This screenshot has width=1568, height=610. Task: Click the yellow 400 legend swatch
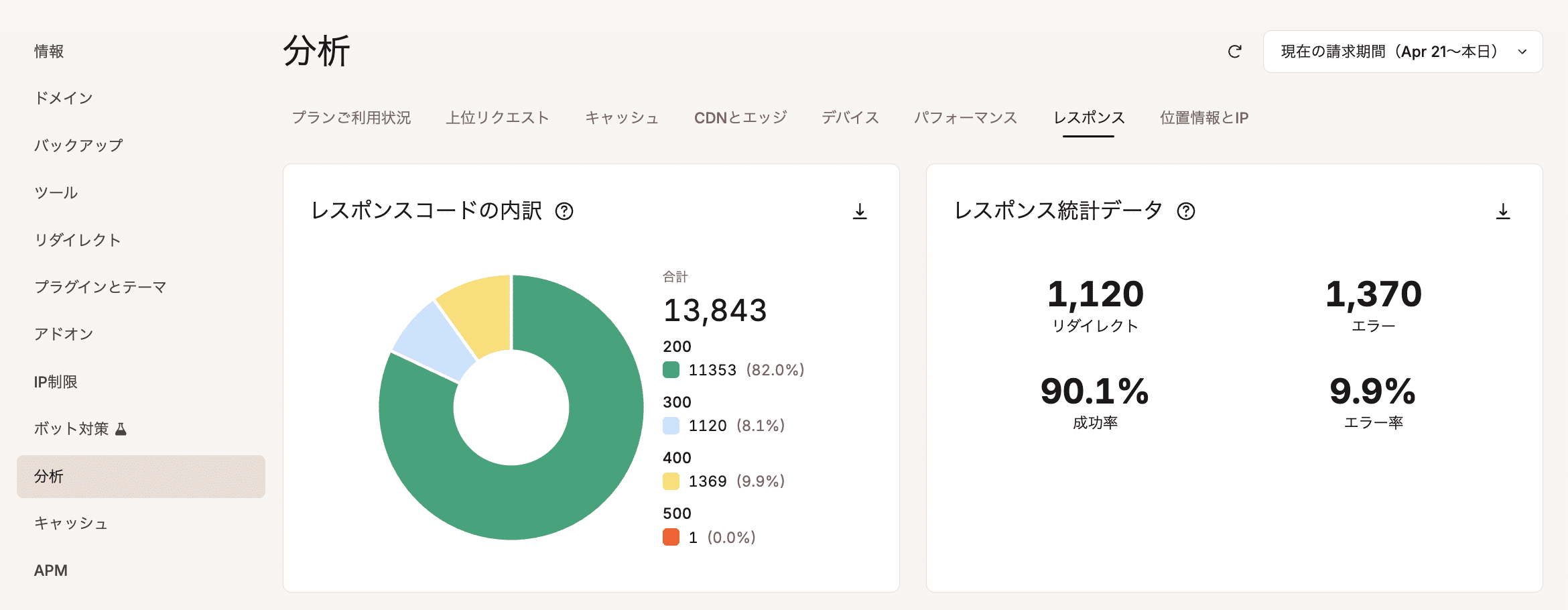point(671,481)
